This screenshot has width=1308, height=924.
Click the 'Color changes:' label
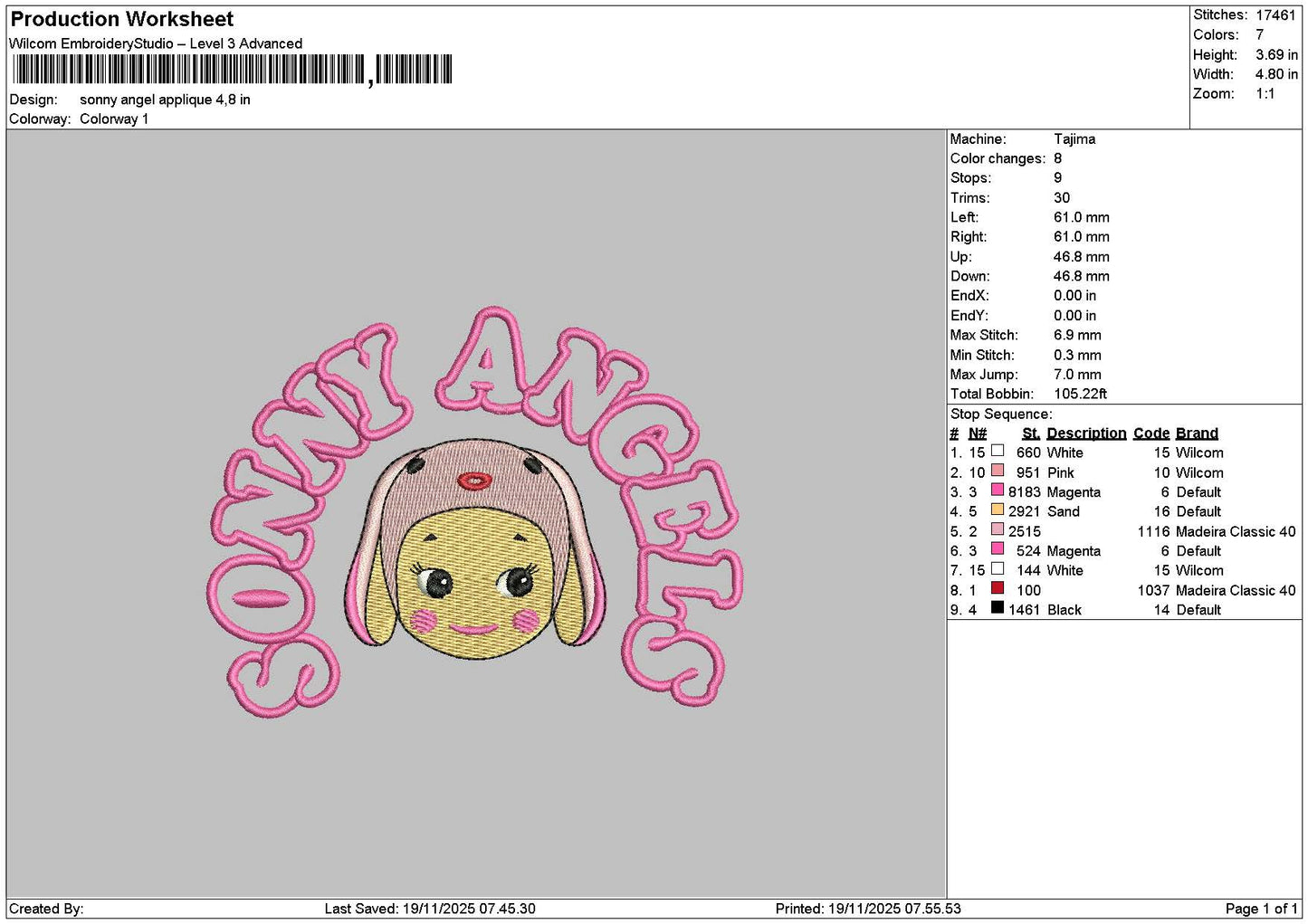[998, 158]
